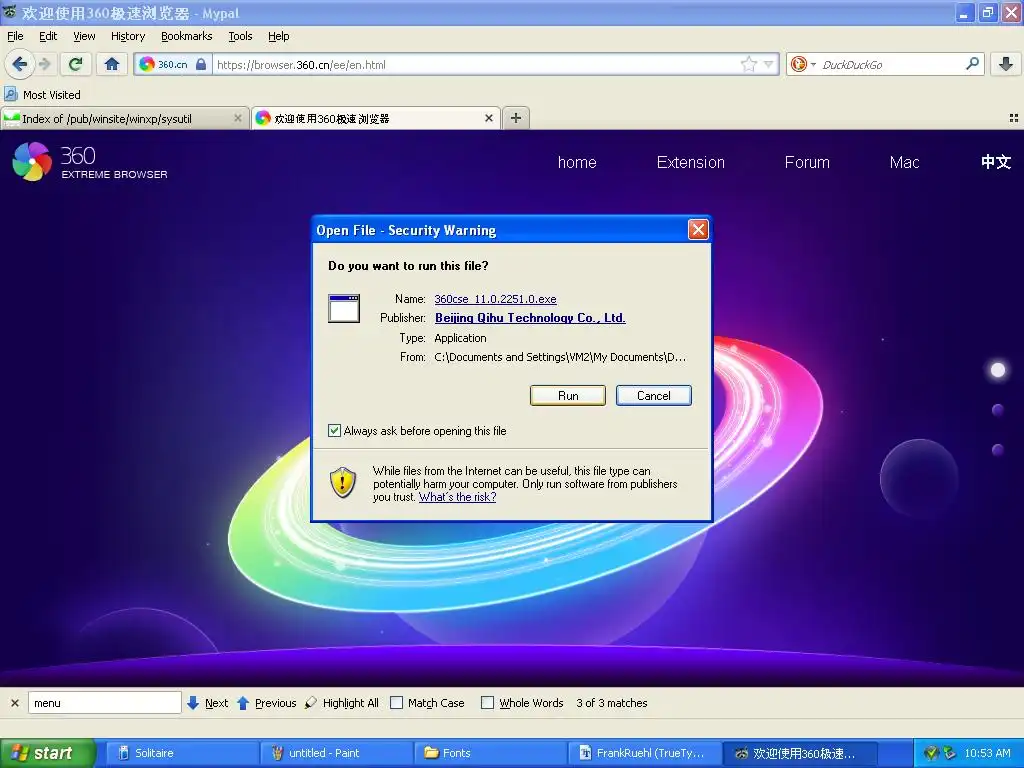The width and height of the screenshot is (1024, 768).
Task: Close the Index of /pub/winsite tab
Action: coord(238,118)
